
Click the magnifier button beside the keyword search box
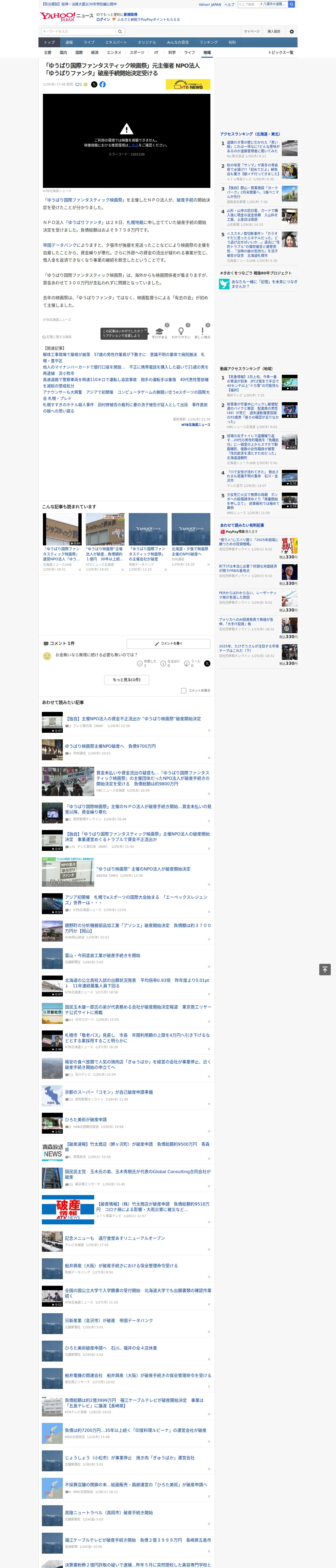click(x=120, y=32)
